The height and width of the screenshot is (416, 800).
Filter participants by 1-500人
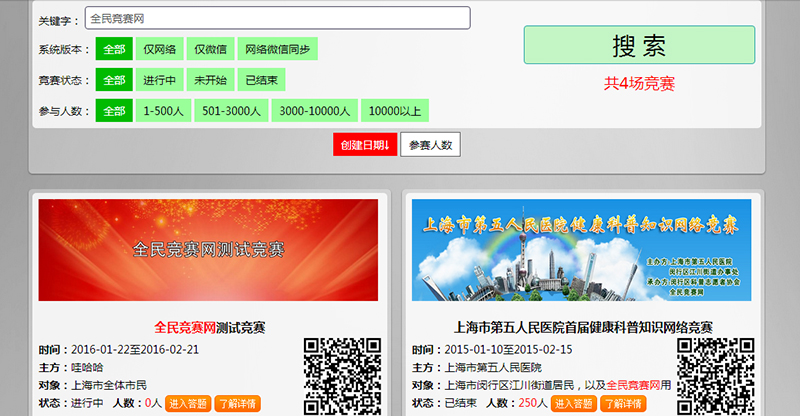coord(163,111)
